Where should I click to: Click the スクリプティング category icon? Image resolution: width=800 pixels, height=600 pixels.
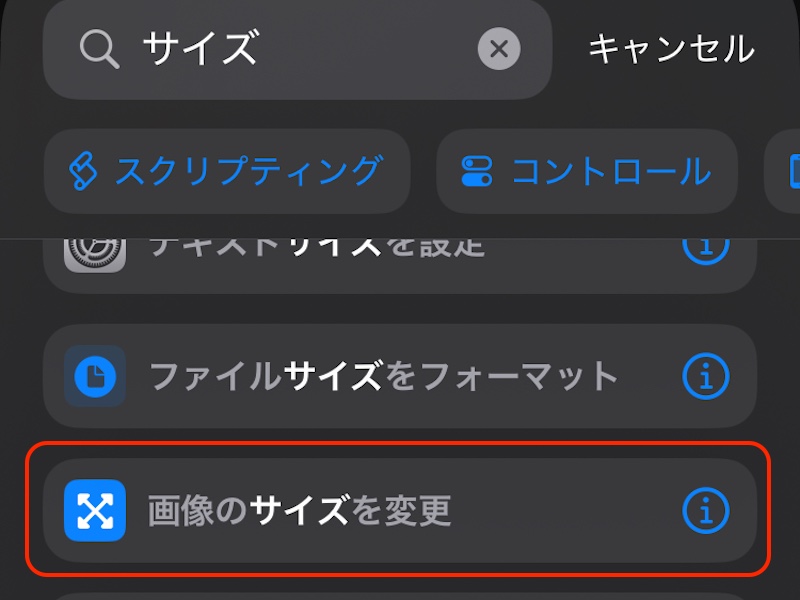(82, 171)
